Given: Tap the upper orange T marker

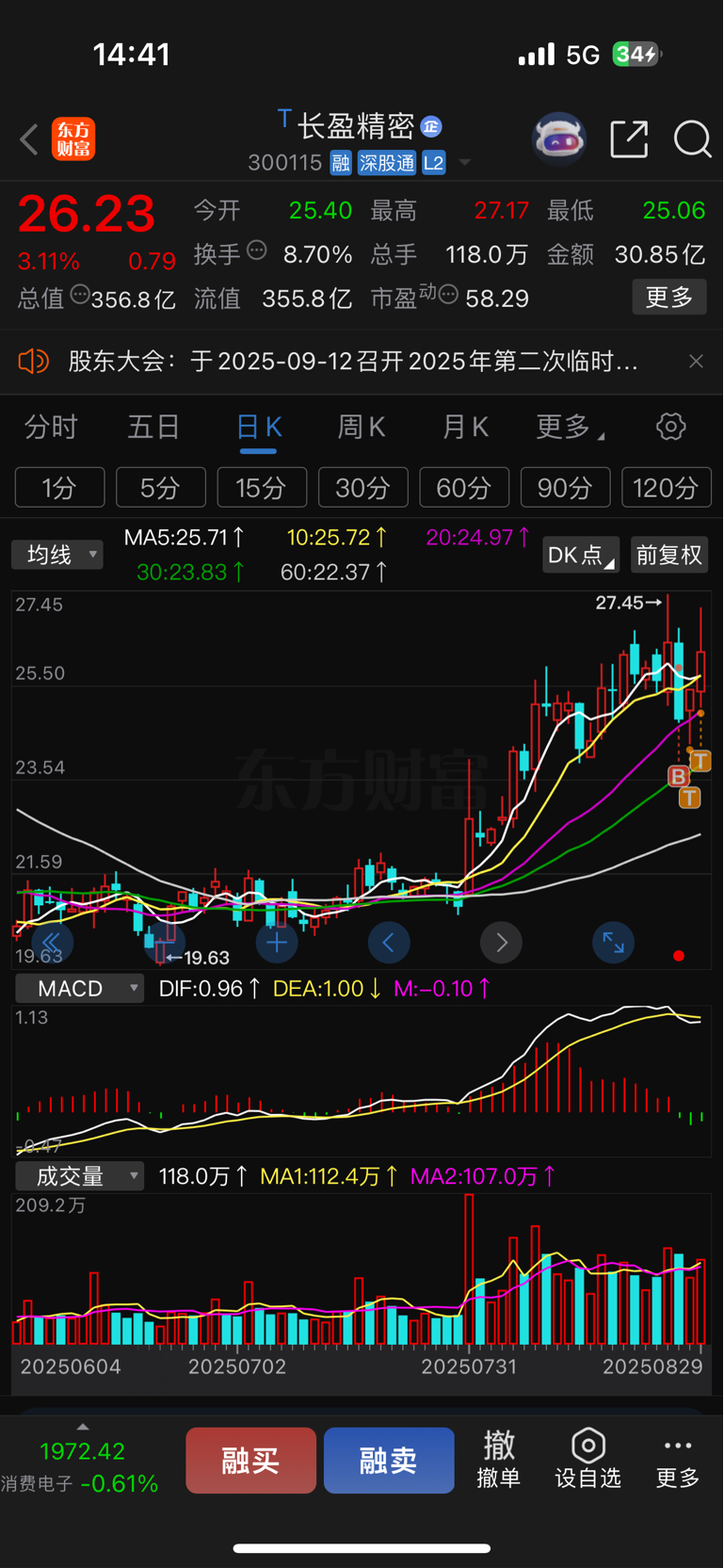Looking at the screenshot, I should (x=700, y=760).
